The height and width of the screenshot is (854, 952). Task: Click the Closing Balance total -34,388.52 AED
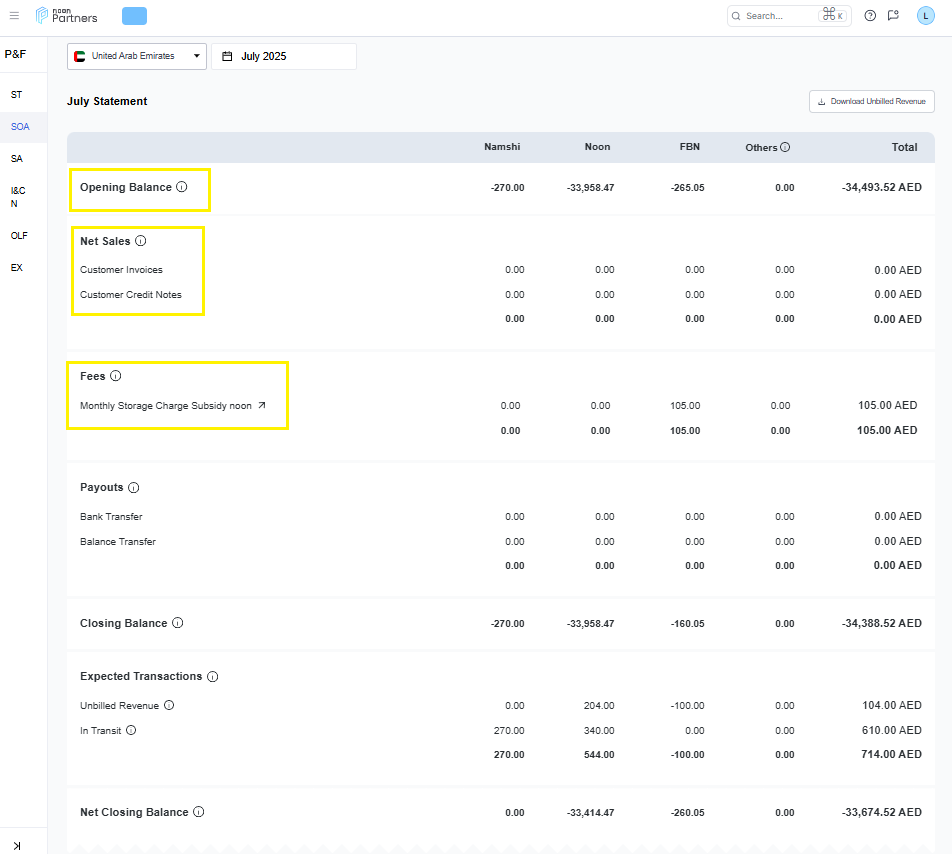click(882, 623)
